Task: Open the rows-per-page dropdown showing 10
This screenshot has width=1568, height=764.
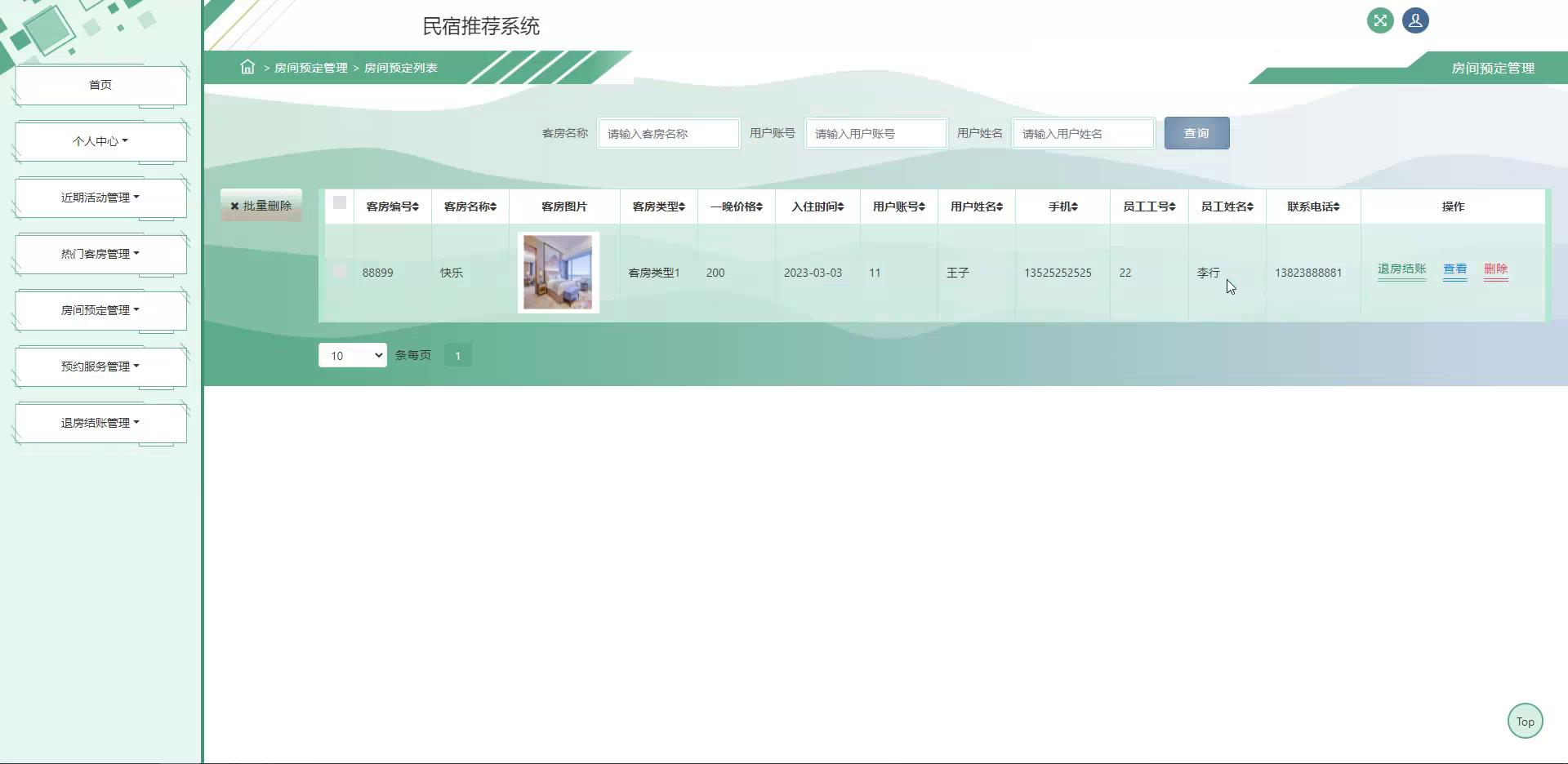Action: tap(353, 355)
